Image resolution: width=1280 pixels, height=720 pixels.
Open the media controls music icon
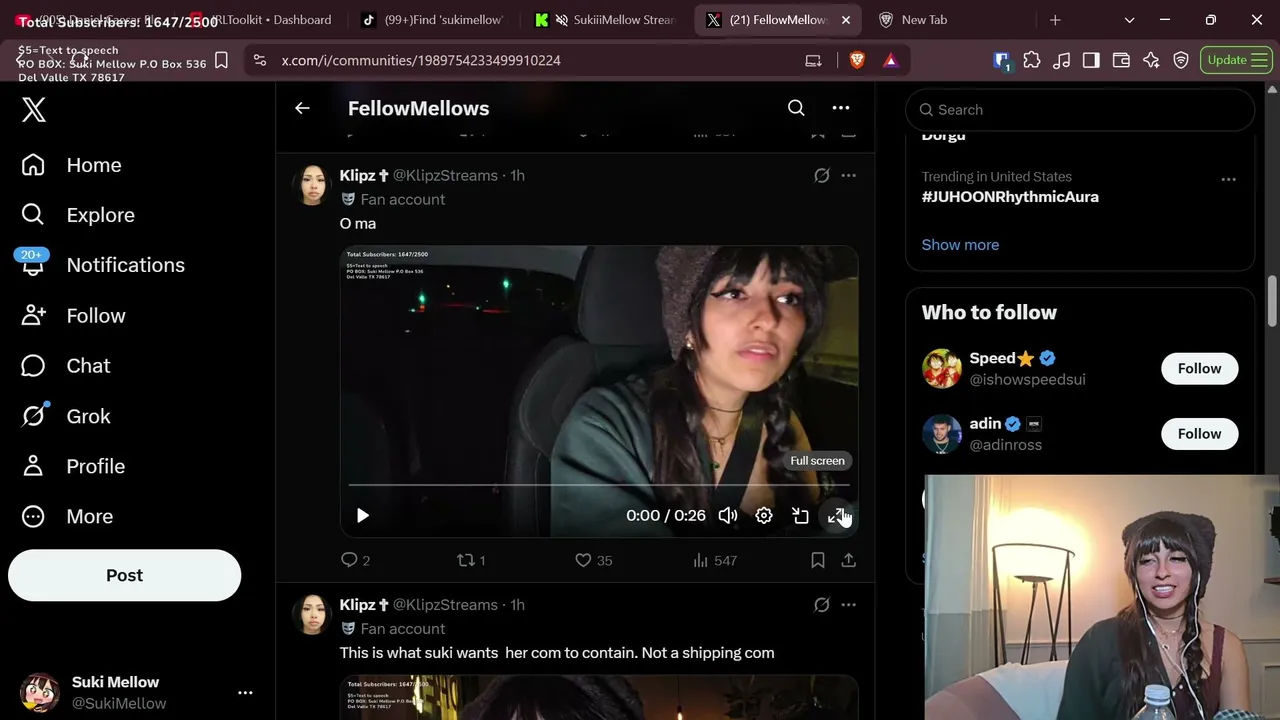[1062, 60]
